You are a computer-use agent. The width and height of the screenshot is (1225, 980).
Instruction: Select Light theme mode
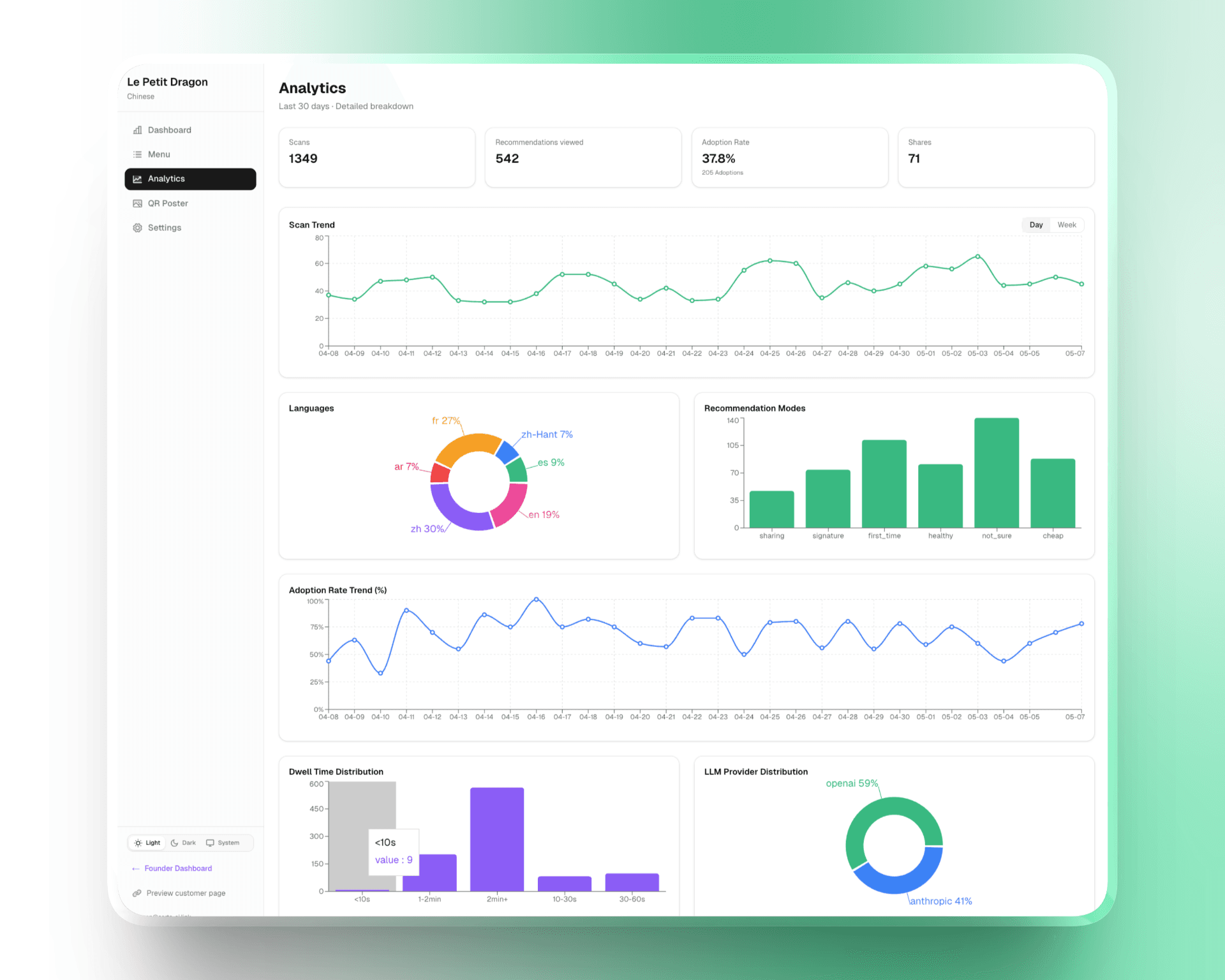click(x=147, y=843)
